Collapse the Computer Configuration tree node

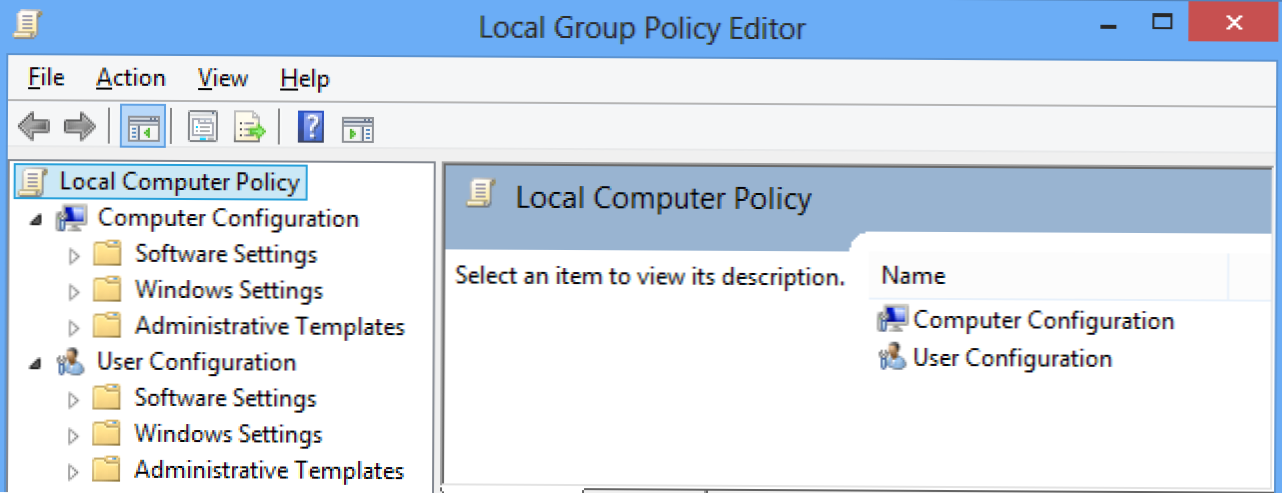point(36,219)
